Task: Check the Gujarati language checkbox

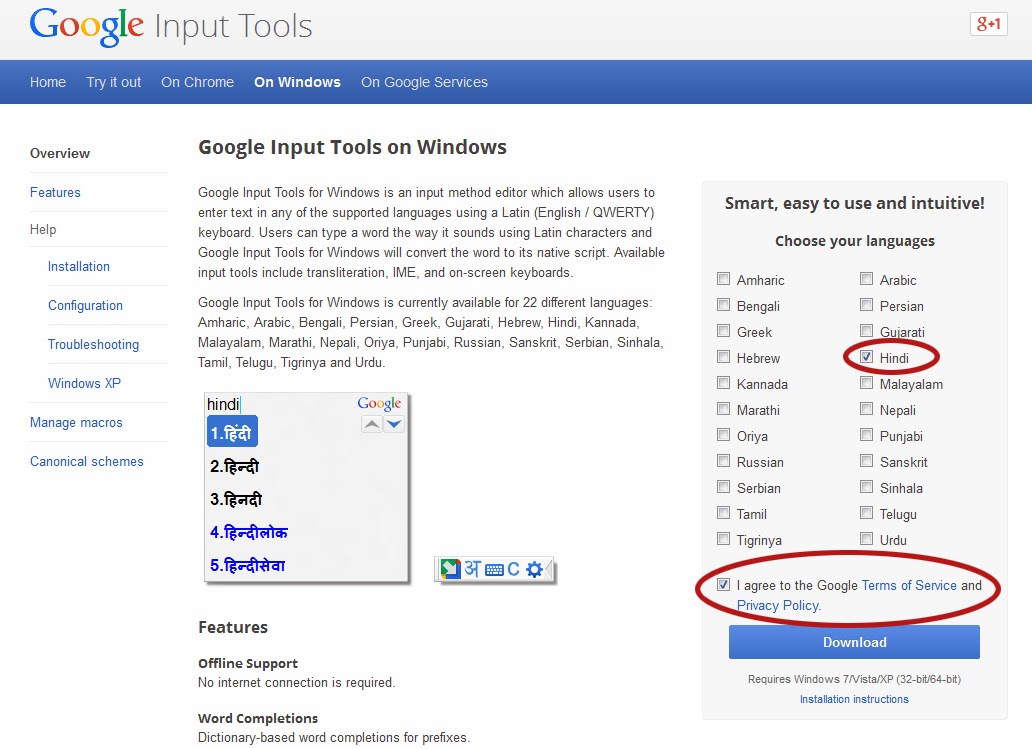Action: (x=866, y=331)
